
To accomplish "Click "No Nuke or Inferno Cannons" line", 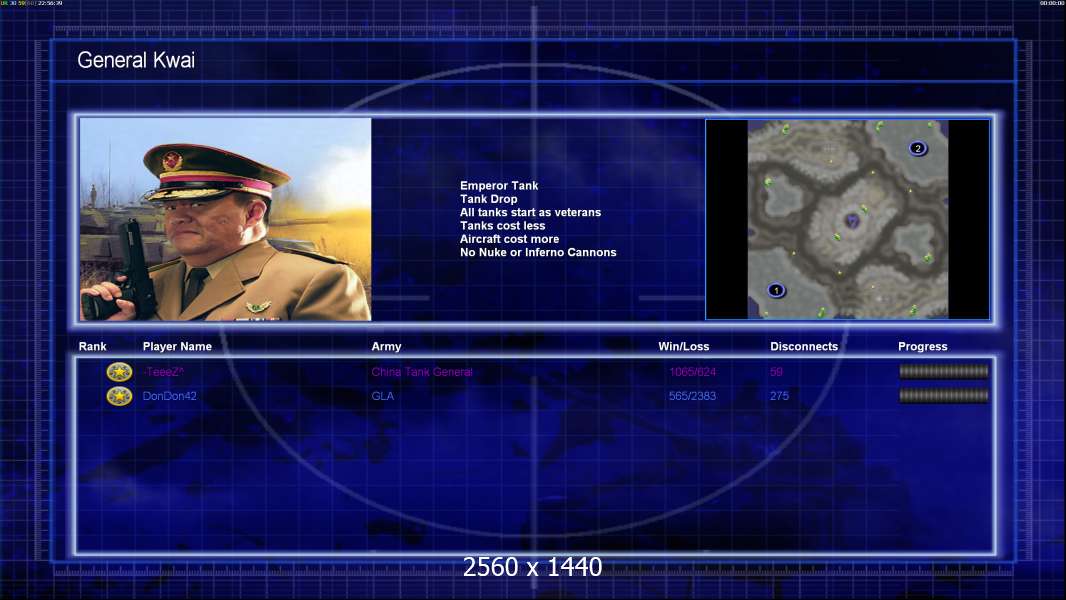I will point(538,252).
